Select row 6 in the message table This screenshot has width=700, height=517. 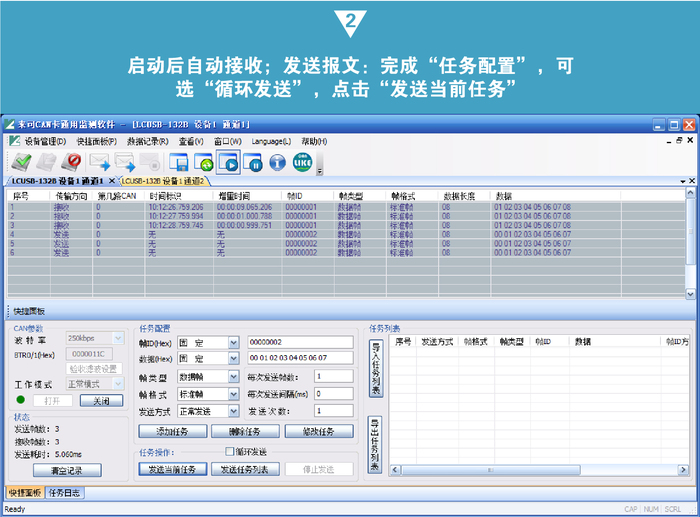coord(346,253)
